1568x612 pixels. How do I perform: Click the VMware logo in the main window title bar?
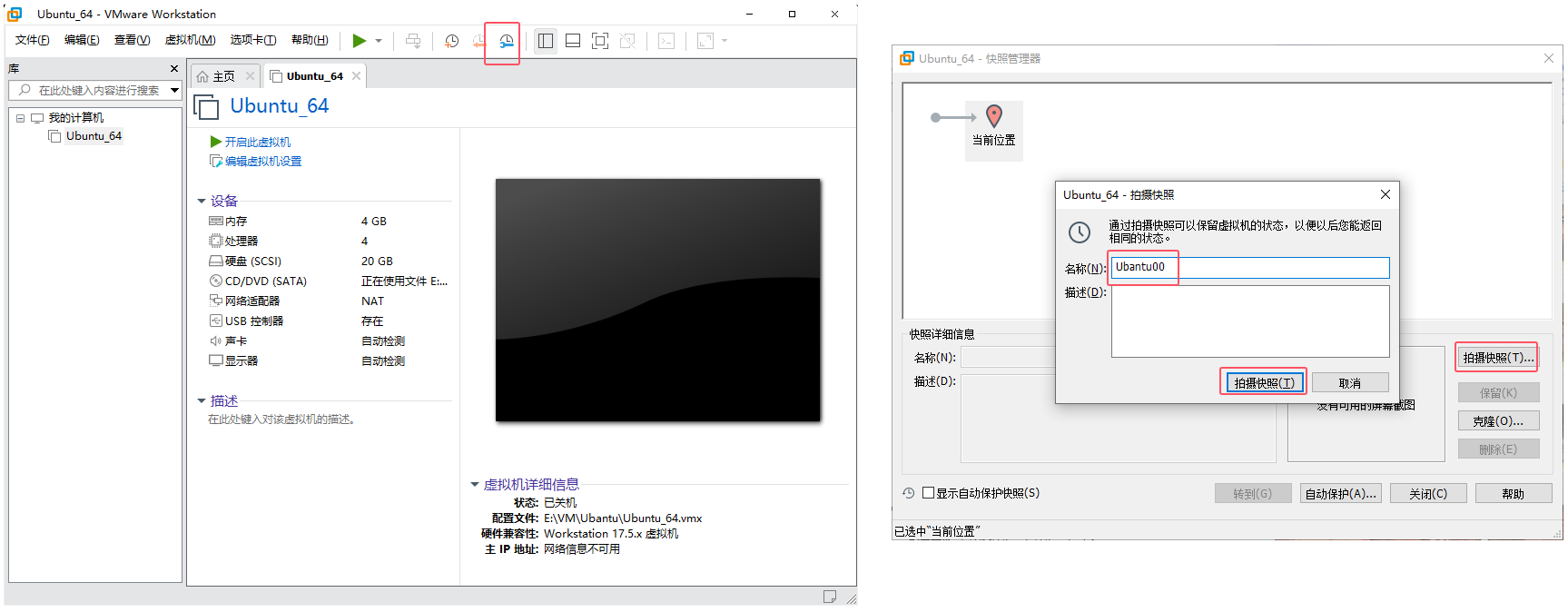[15, 14]
